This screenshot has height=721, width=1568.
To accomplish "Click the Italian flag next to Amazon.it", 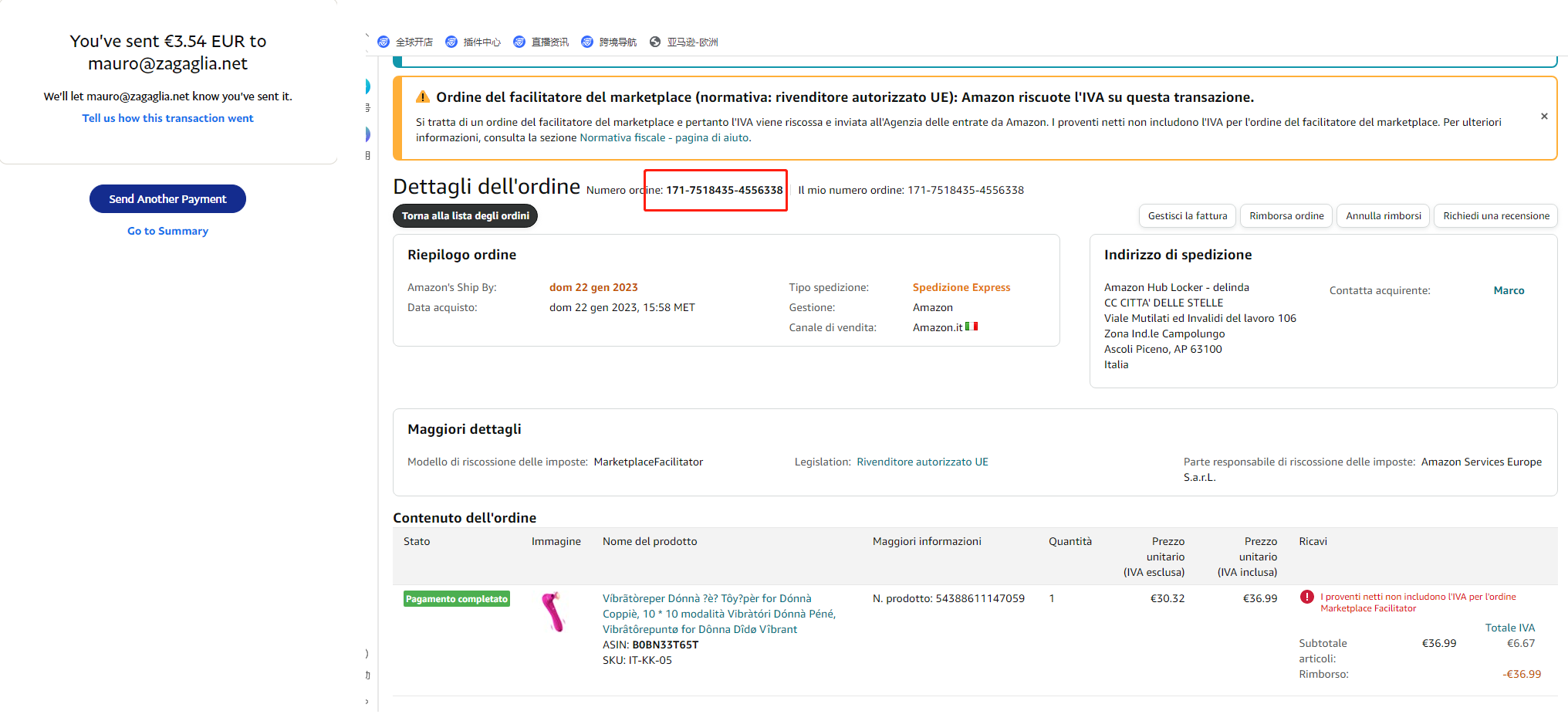I will 972,327.
